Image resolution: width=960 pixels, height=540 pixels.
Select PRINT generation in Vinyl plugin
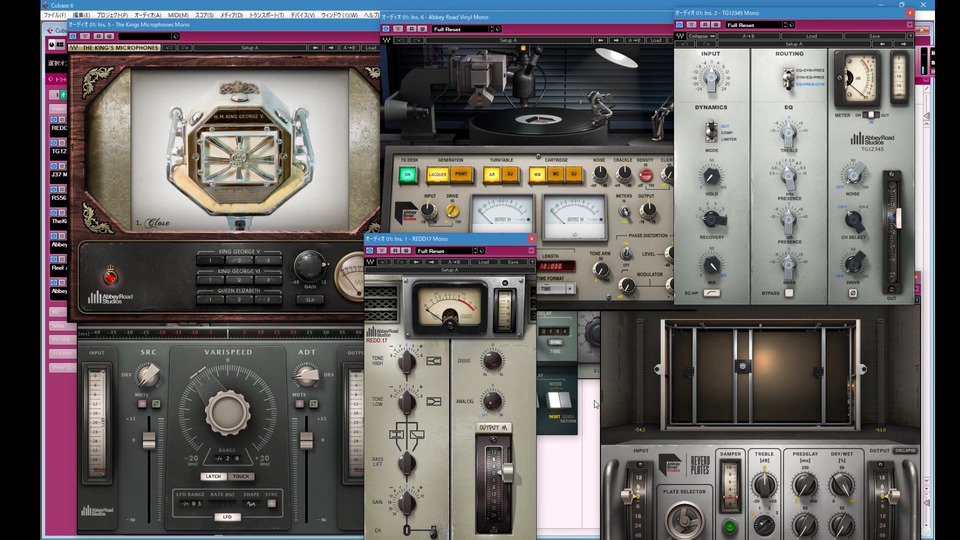point(461,174)
